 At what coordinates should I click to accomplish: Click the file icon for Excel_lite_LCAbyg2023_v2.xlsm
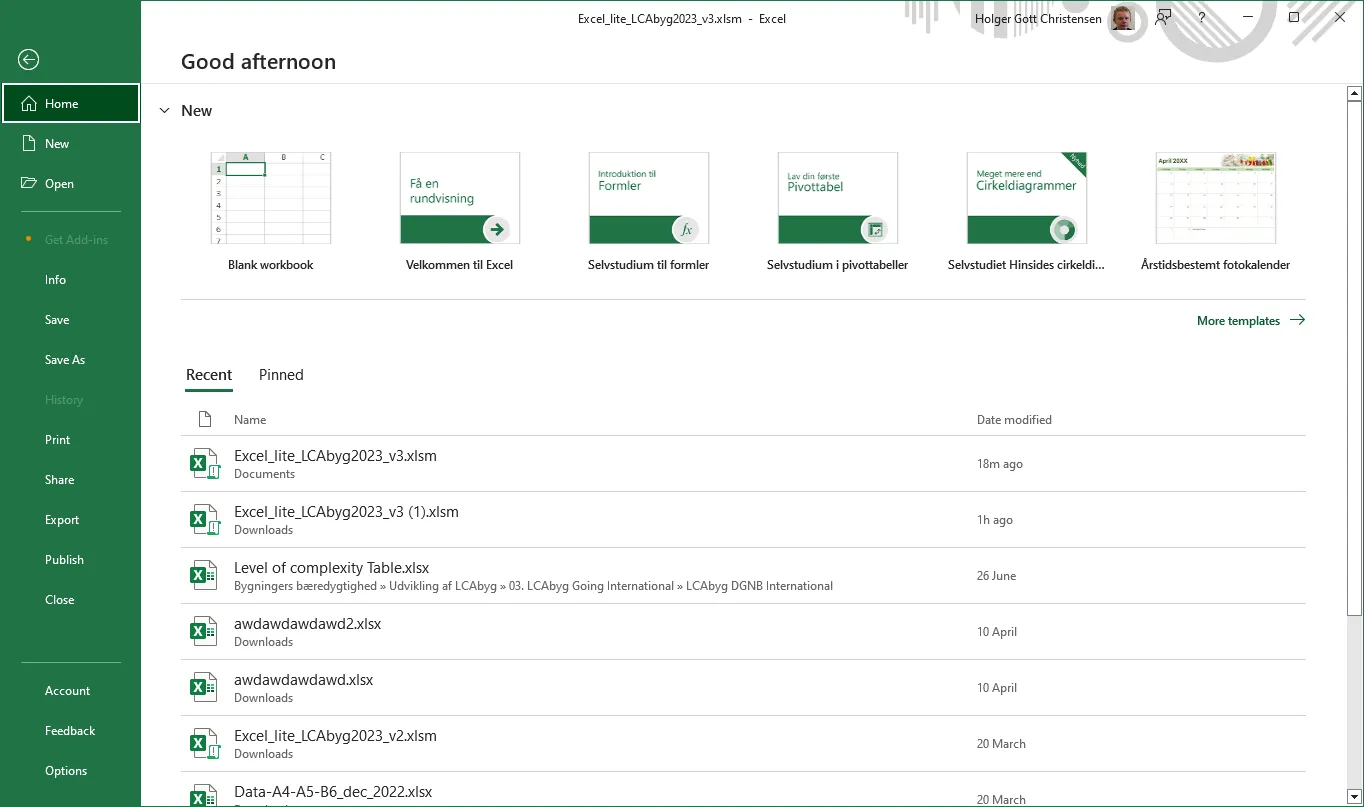204,744
